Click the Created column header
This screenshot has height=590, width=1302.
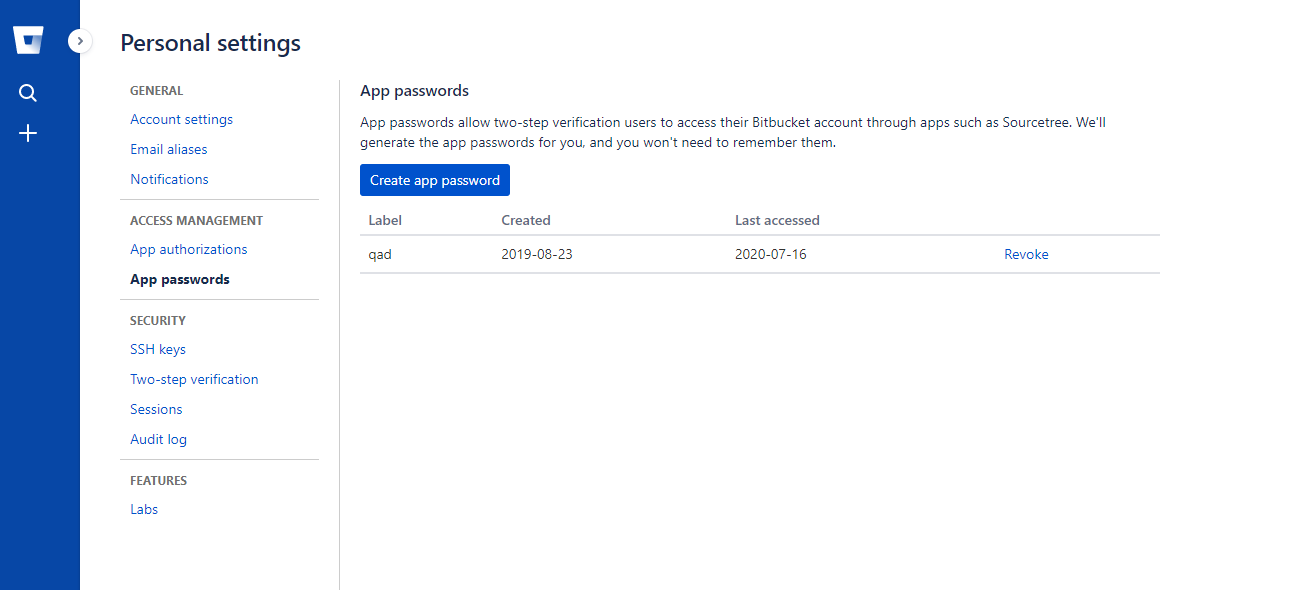pos(526,220)
